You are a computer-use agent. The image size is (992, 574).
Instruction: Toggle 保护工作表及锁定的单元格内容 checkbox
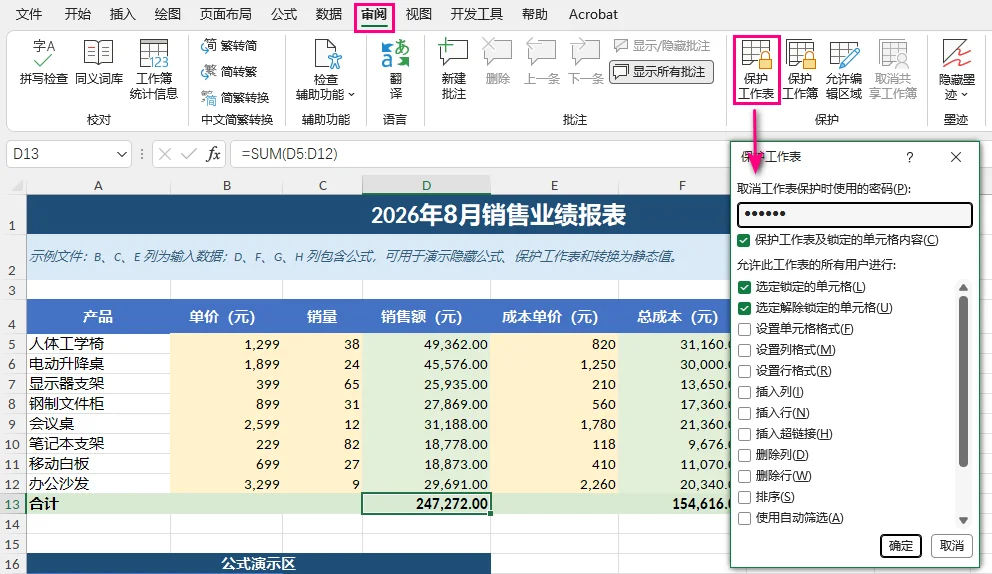[745, 240]
